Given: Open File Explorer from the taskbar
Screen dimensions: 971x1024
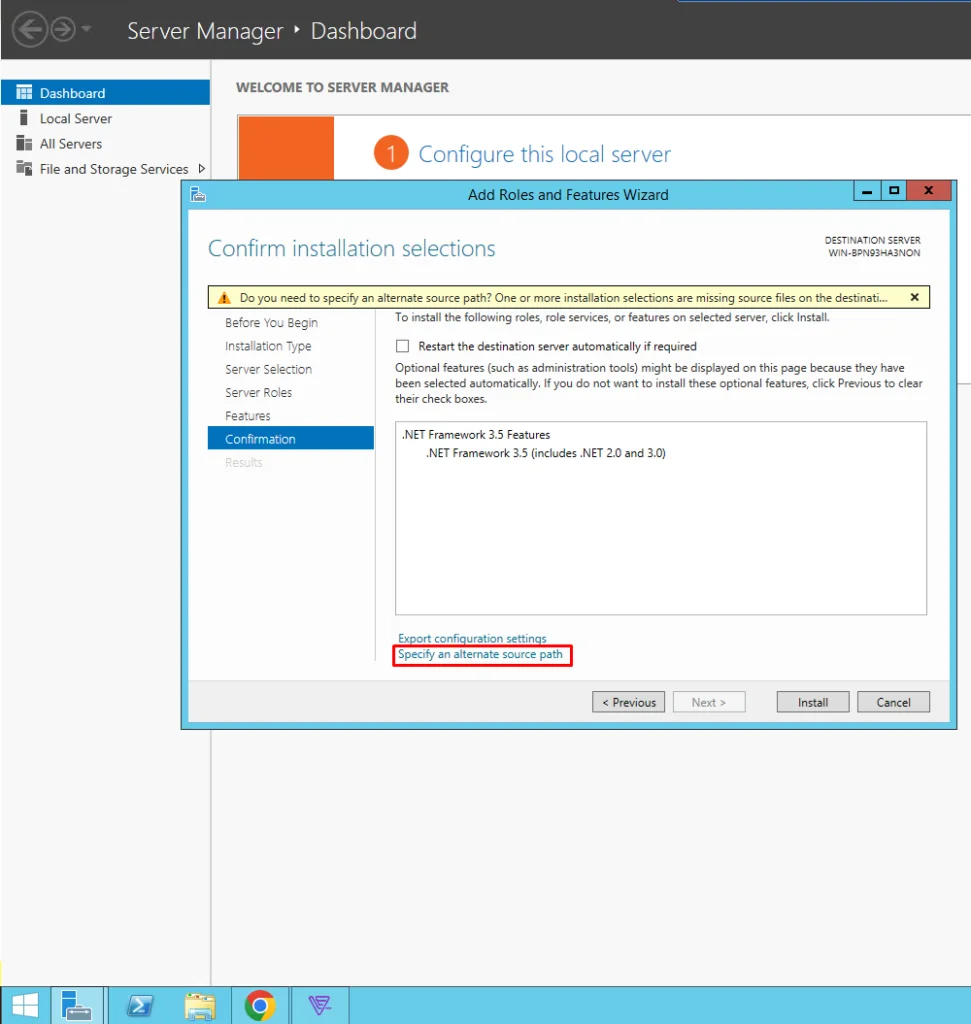Looking at the screenshot, I should [200, 1005].
